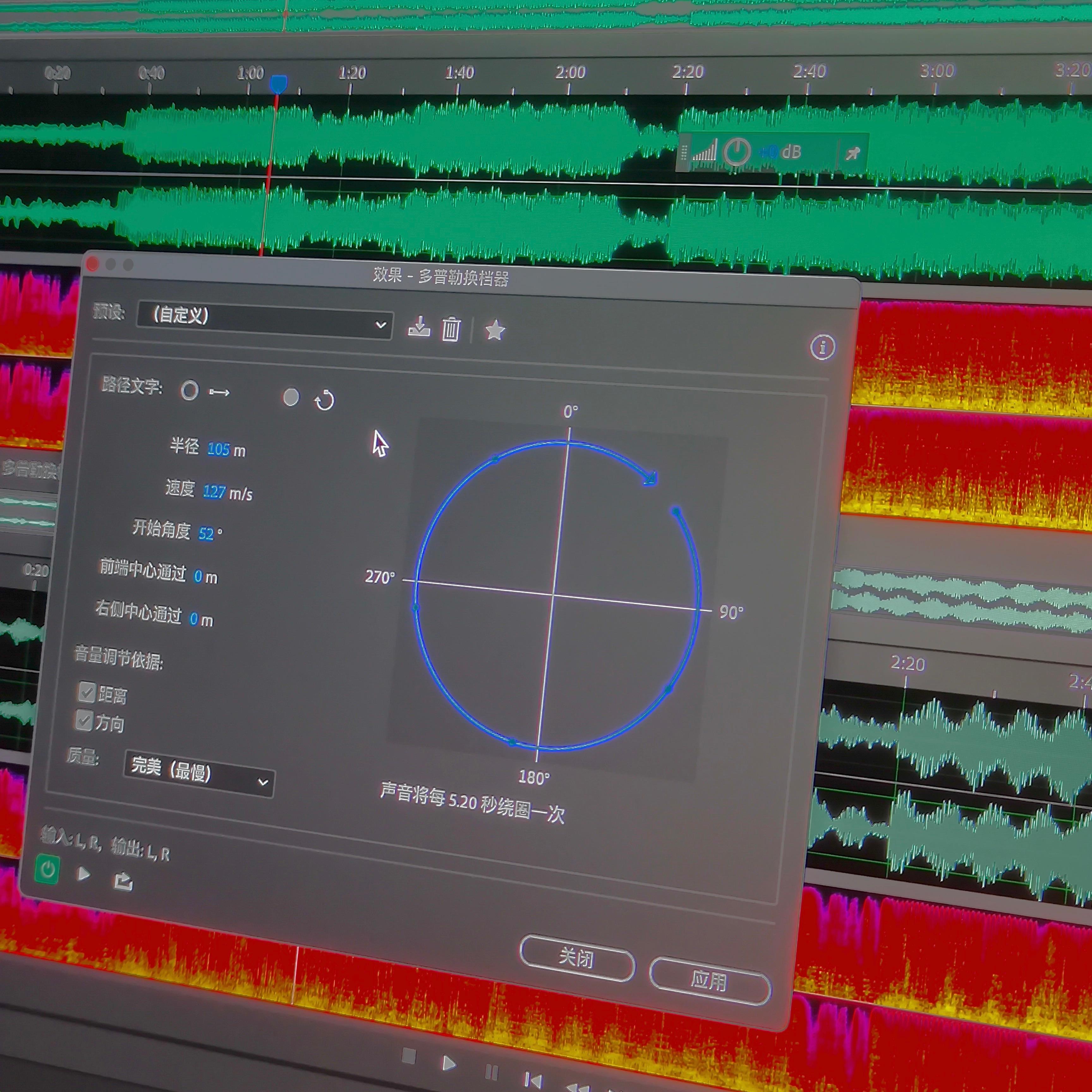Toggle the green effect power button

point(47,869)
